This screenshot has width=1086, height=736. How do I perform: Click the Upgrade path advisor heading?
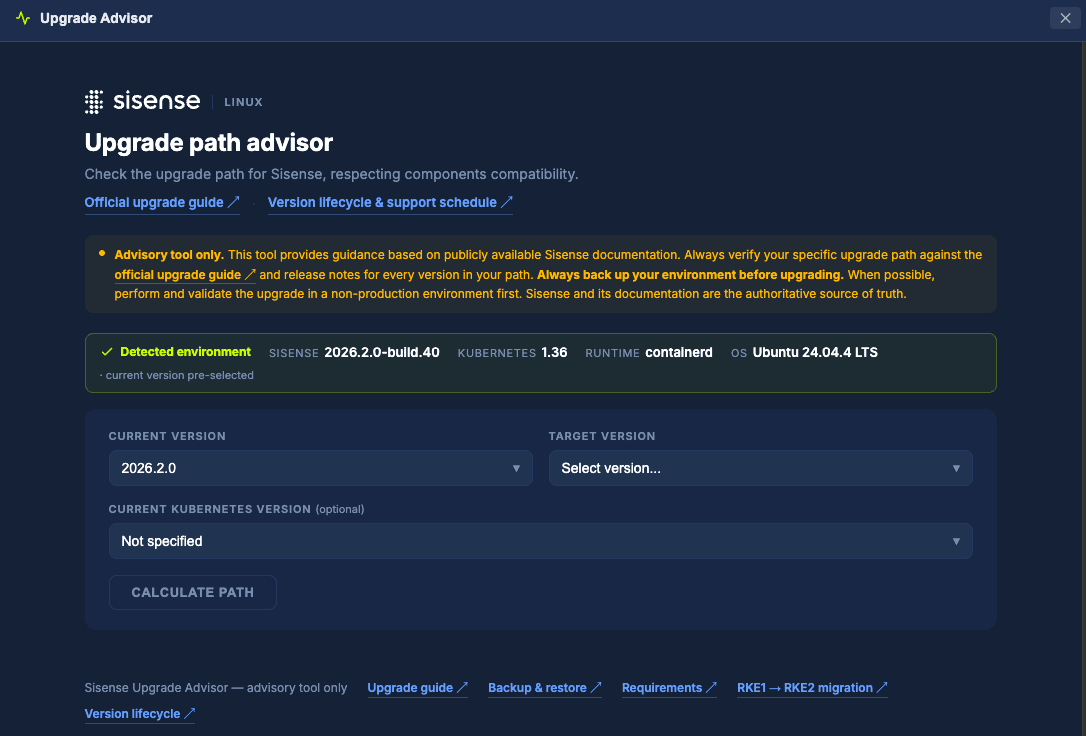click(208, 143)
